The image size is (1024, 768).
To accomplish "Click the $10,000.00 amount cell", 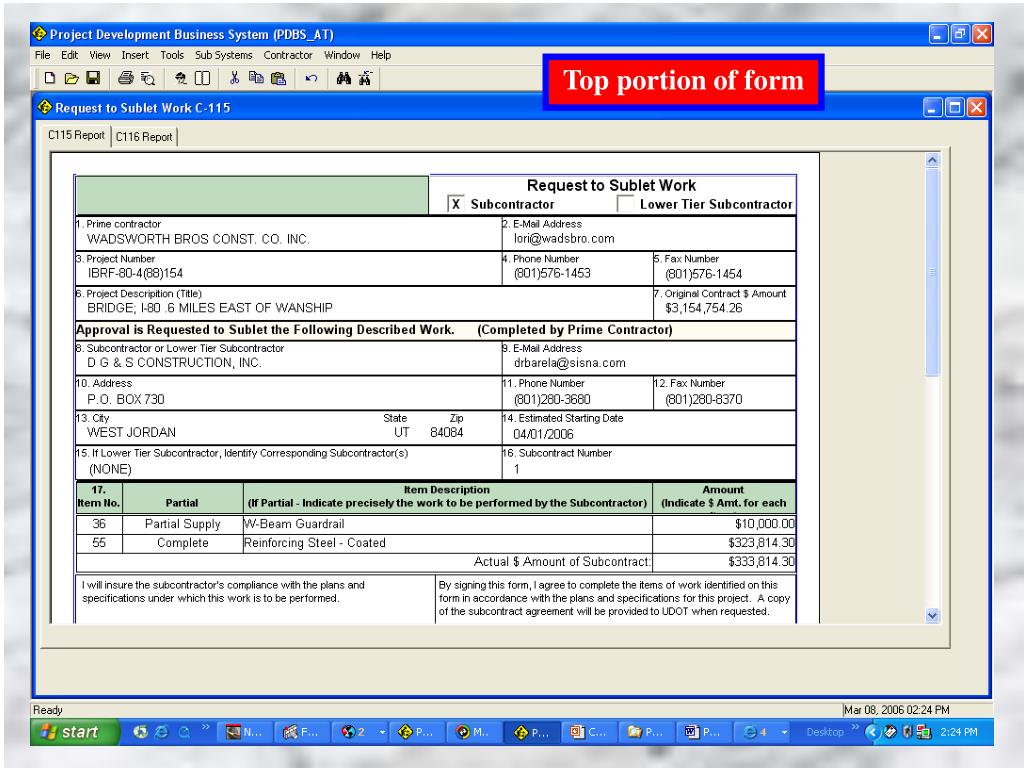I will [x=724, y=524].
